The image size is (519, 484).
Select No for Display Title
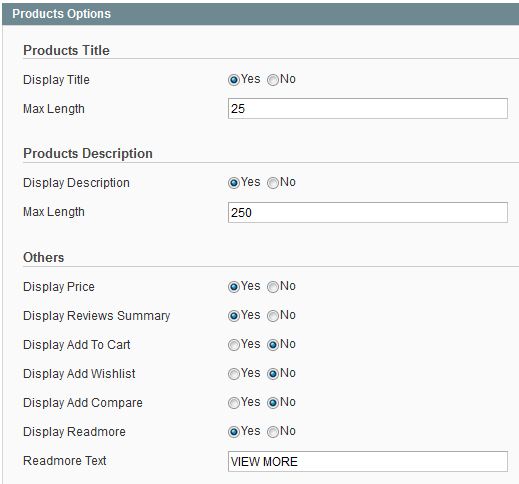(273, 80)
